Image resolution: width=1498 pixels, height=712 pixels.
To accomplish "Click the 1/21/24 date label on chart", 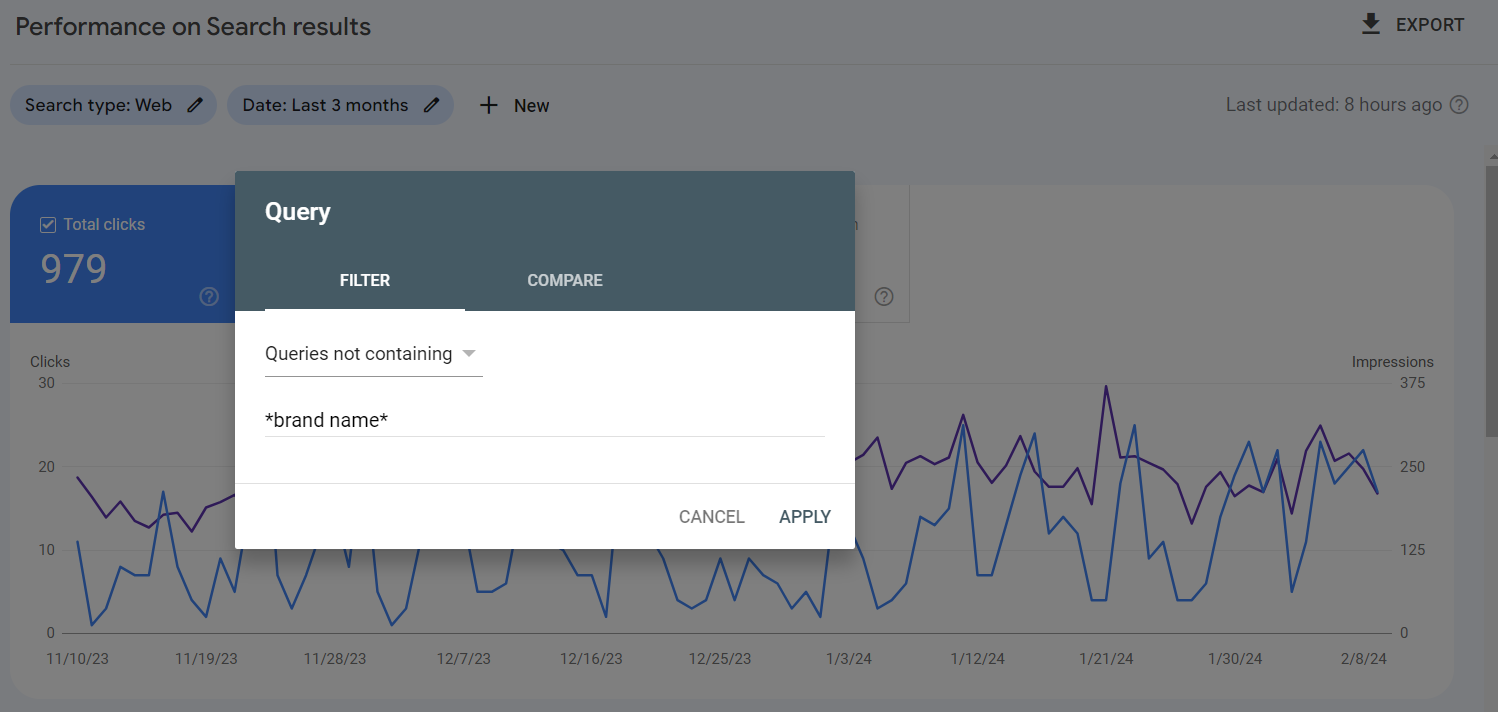I will [x=1106, y=659].
